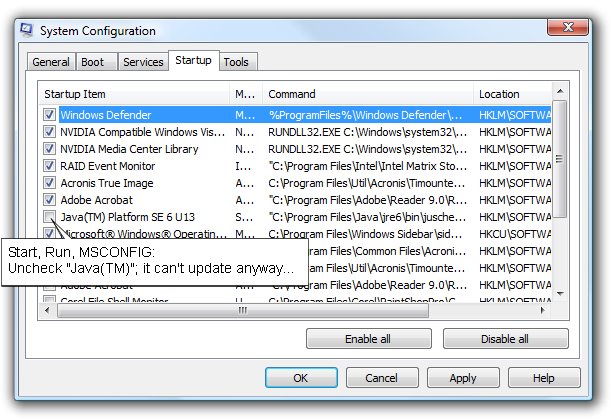The image size is (611, 419).
Task: Click the horizontal scrollbar right arrow
Action: coord(542,310)
